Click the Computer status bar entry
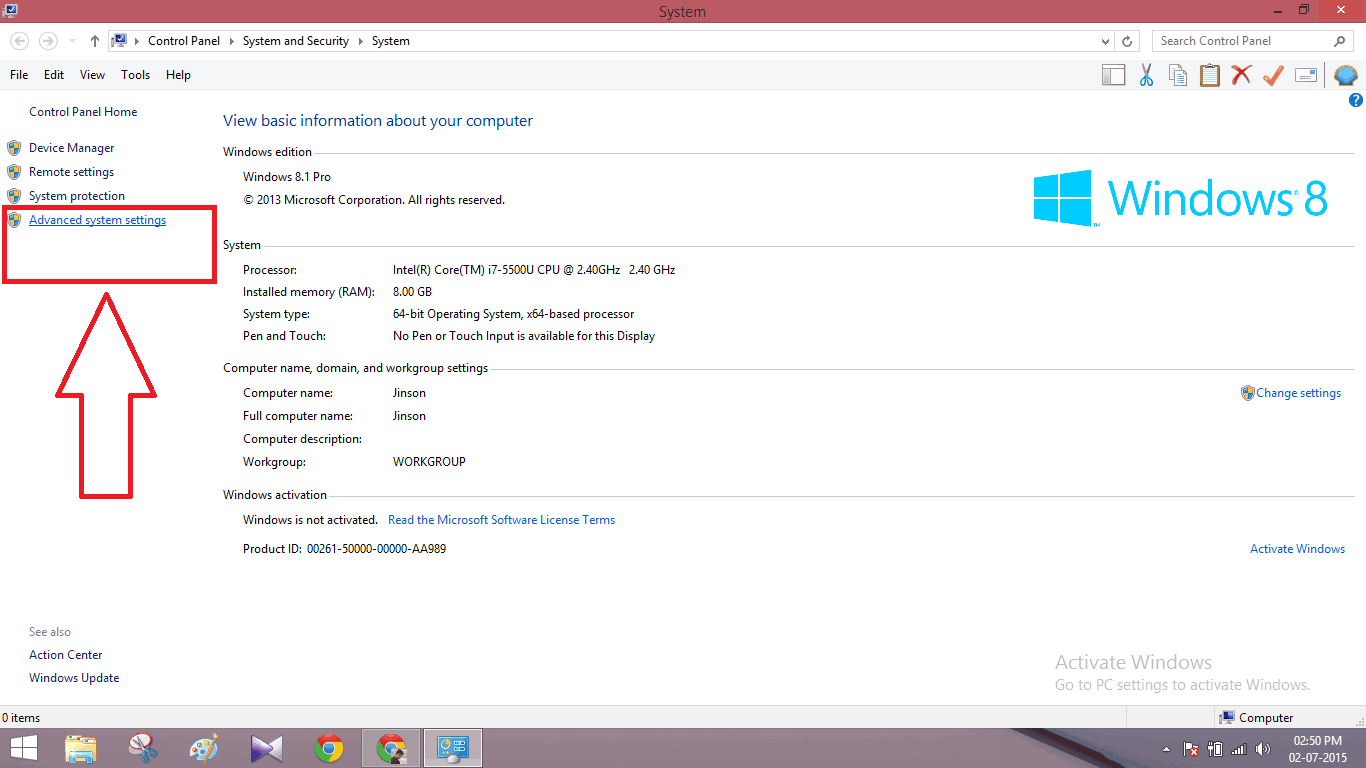Image resolution: width=1366 pixels, height=768 pixels. (1257, 718)
